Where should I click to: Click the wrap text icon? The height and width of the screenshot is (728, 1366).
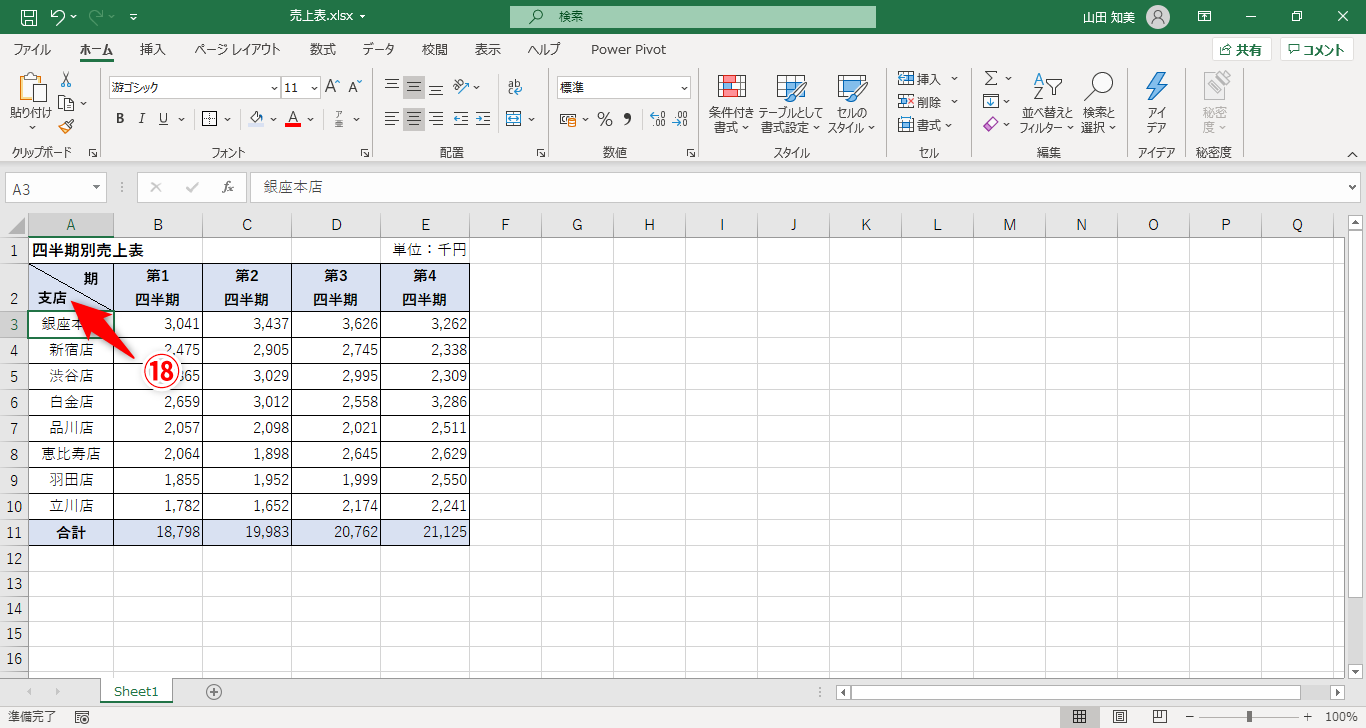pyautogui.click(x=515, y=87)
